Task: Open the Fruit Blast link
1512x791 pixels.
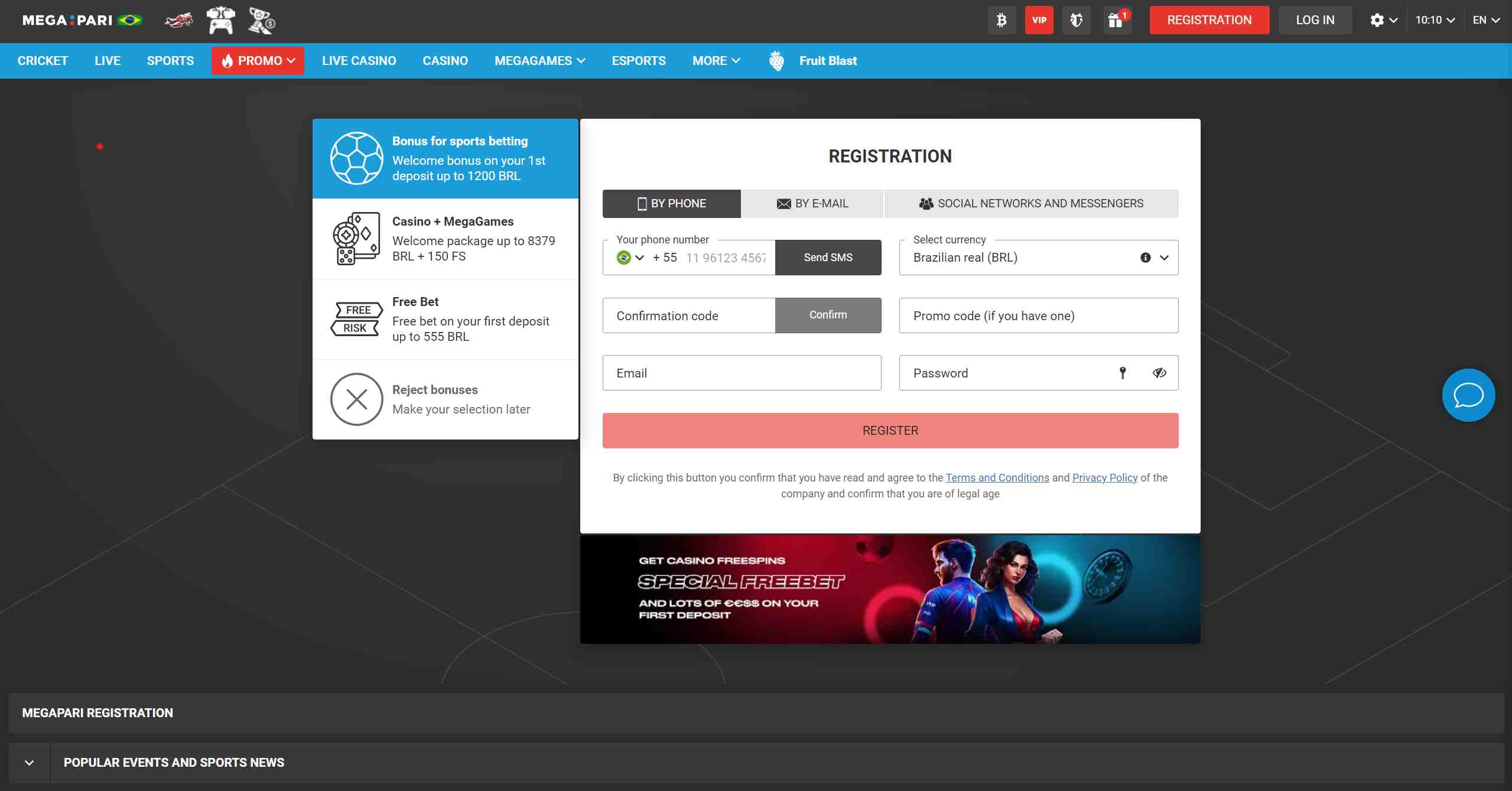Action: 828,61
